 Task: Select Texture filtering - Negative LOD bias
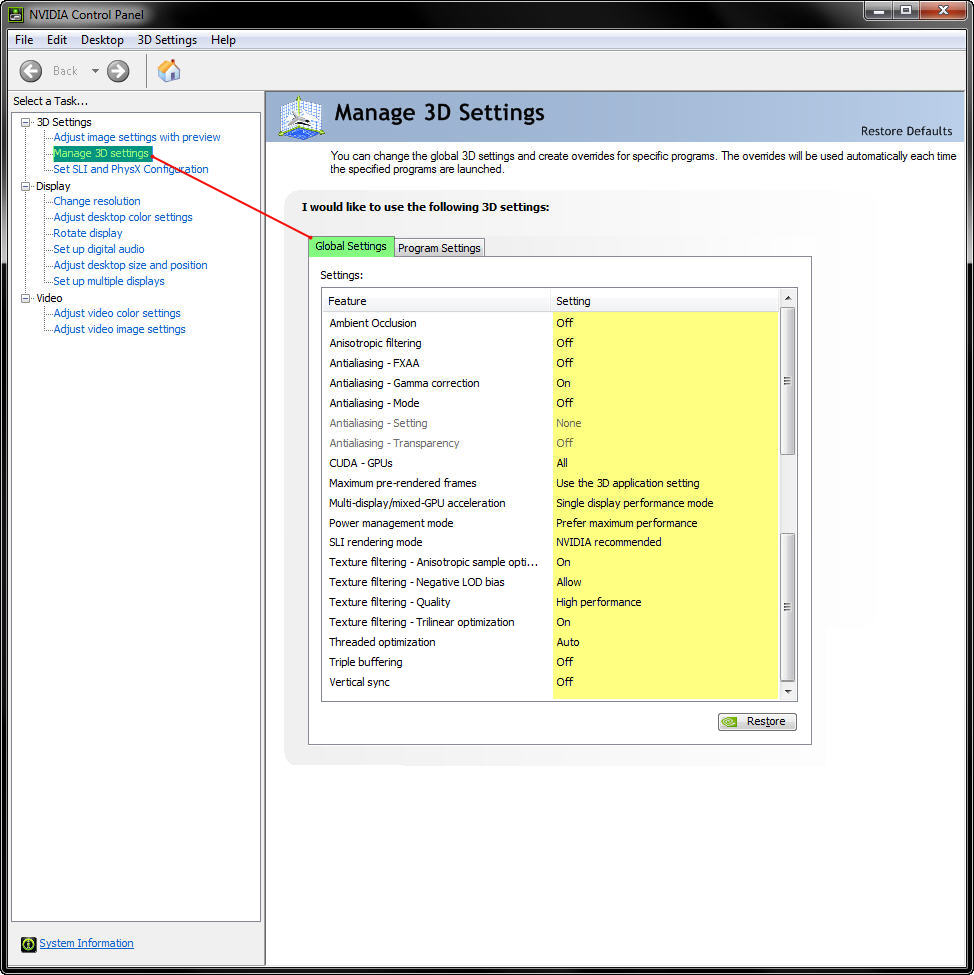(550, 581)
